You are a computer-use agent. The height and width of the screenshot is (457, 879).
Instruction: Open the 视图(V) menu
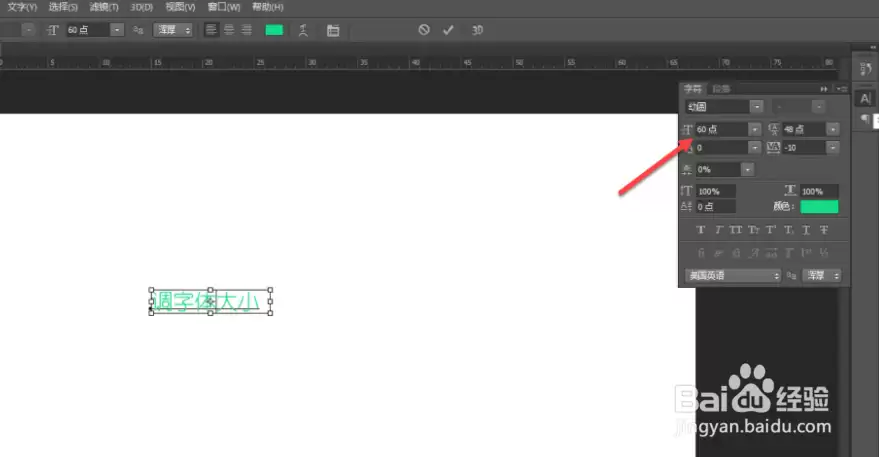coord(180,7)
